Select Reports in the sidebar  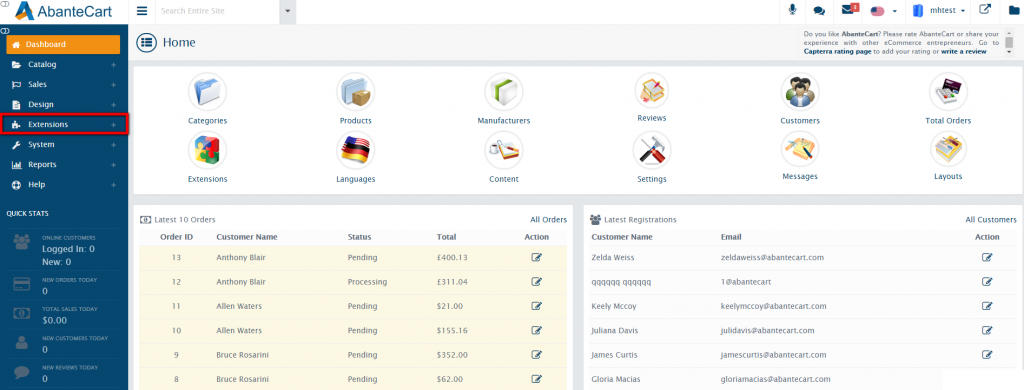[64, 165]
